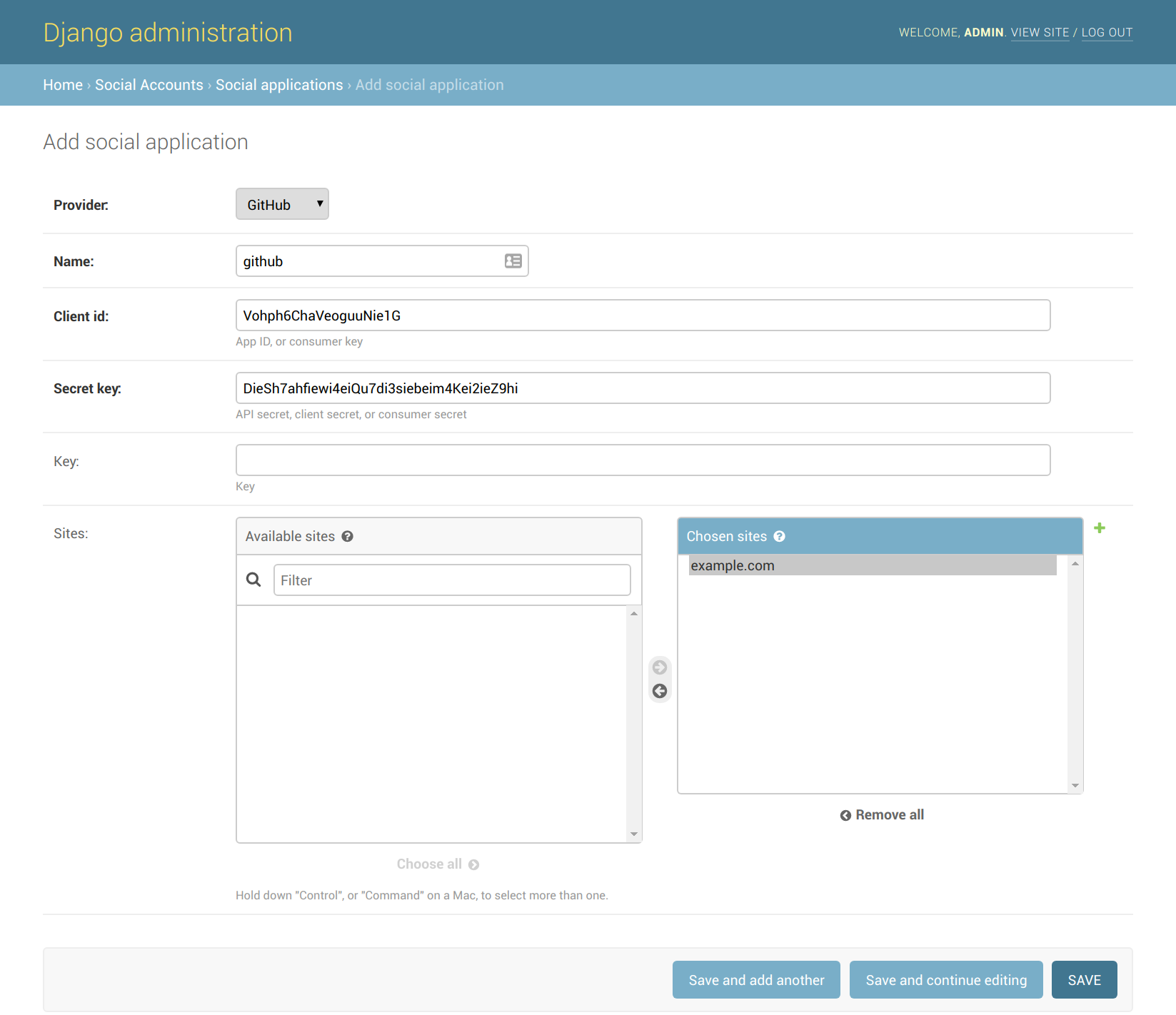Open Social applications breadcrumb

tap(279, 85)
